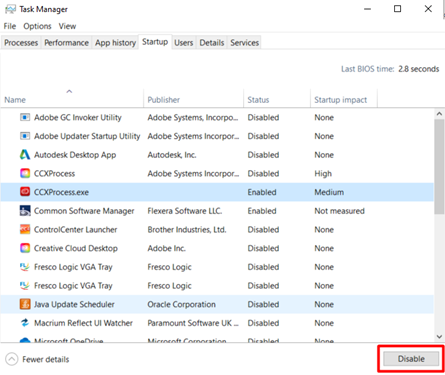This screenshot has width=445, height=375.
Task: Click the Creative Cloud Desktop icon
Action: 25,248
